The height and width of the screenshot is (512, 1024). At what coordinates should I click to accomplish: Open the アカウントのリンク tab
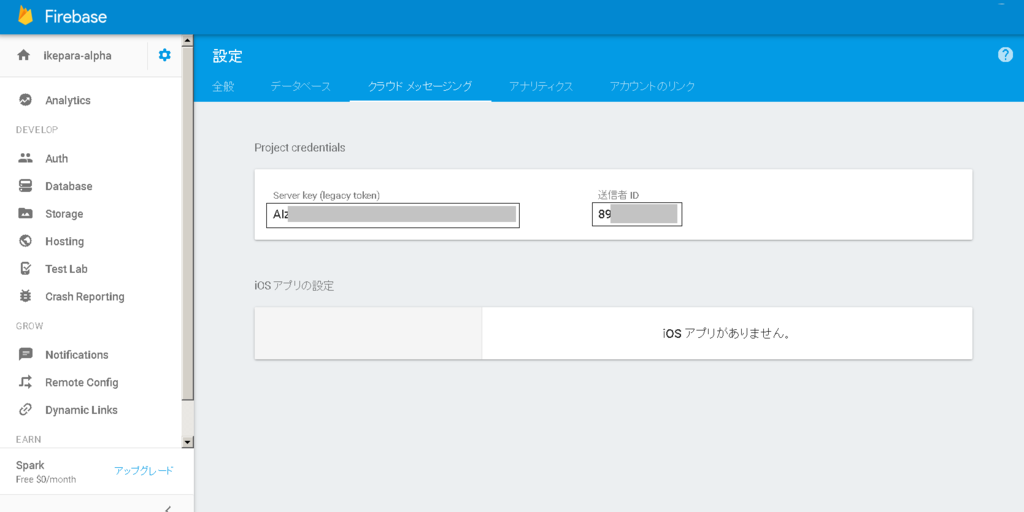tap(652, 86)
